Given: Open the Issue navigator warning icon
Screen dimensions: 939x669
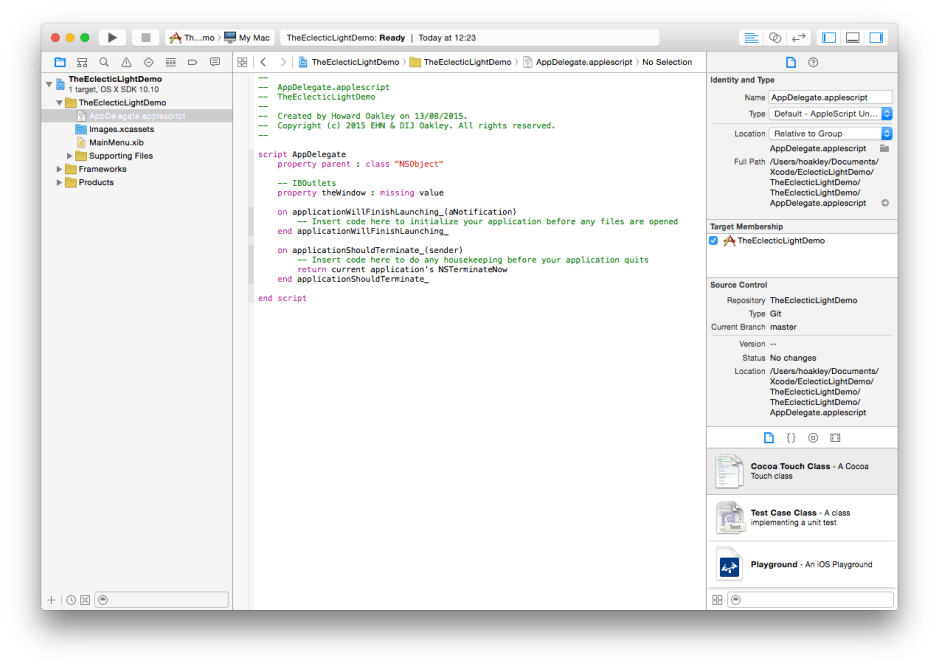Looking at the screenshot, I should (127, 61).
